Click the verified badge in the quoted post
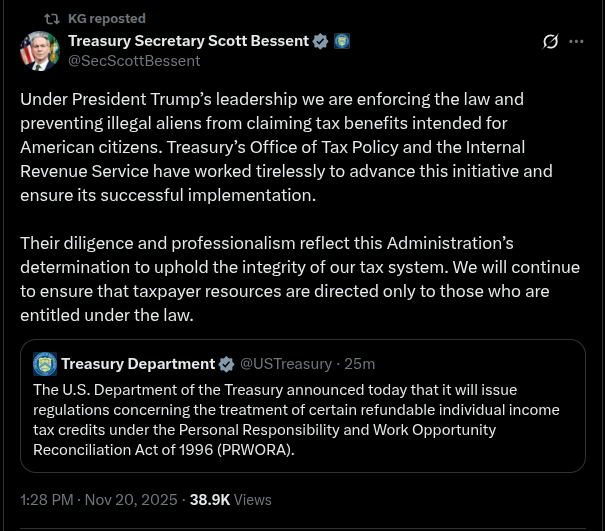The image size is (605, 531). (227, 364)
